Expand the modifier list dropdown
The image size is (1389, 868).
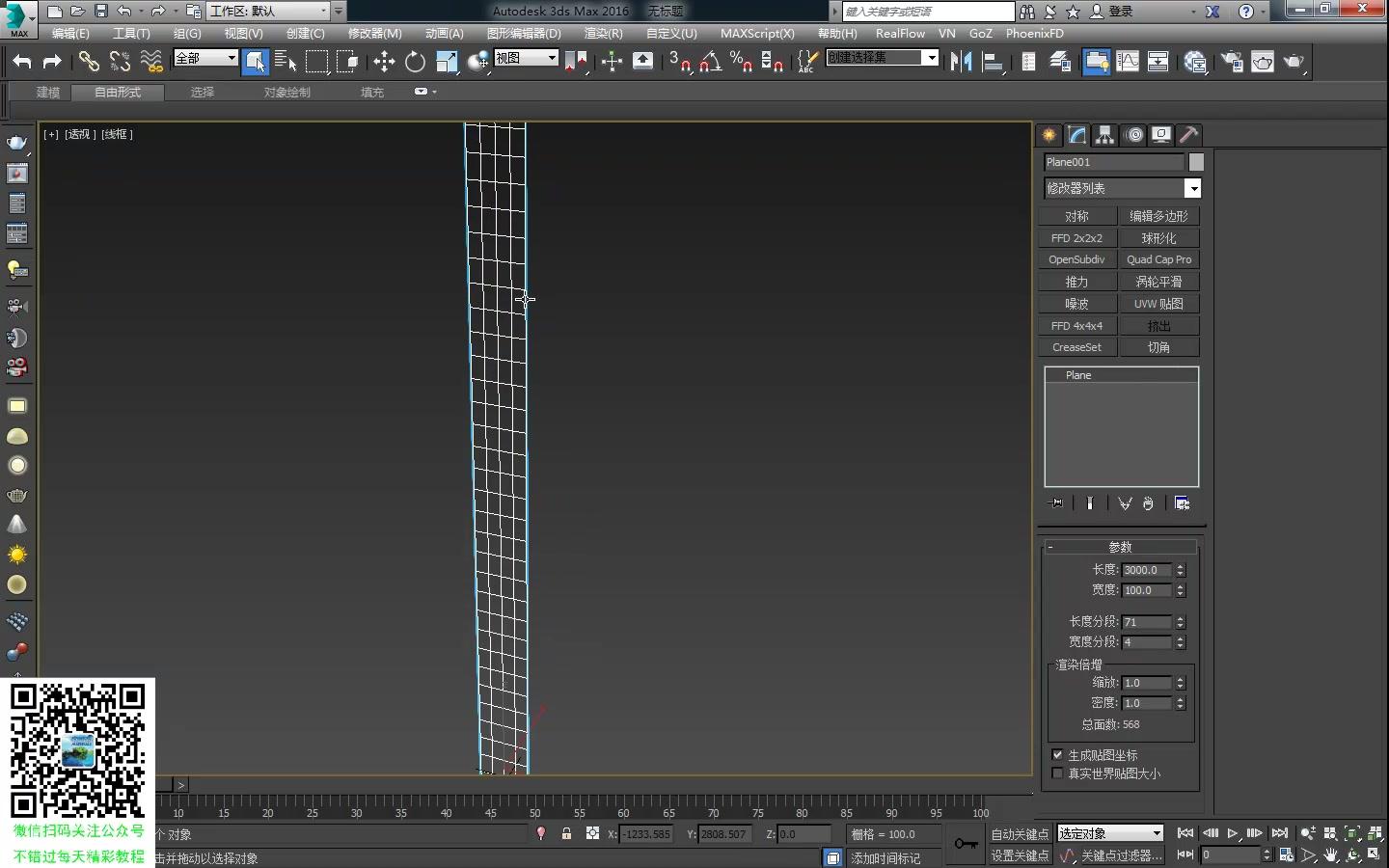tap(1193, 188)
